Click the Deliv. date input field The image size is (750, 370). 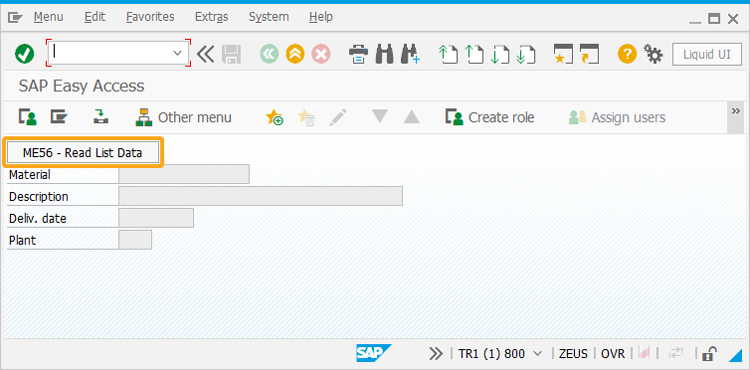tap(156, 218)
